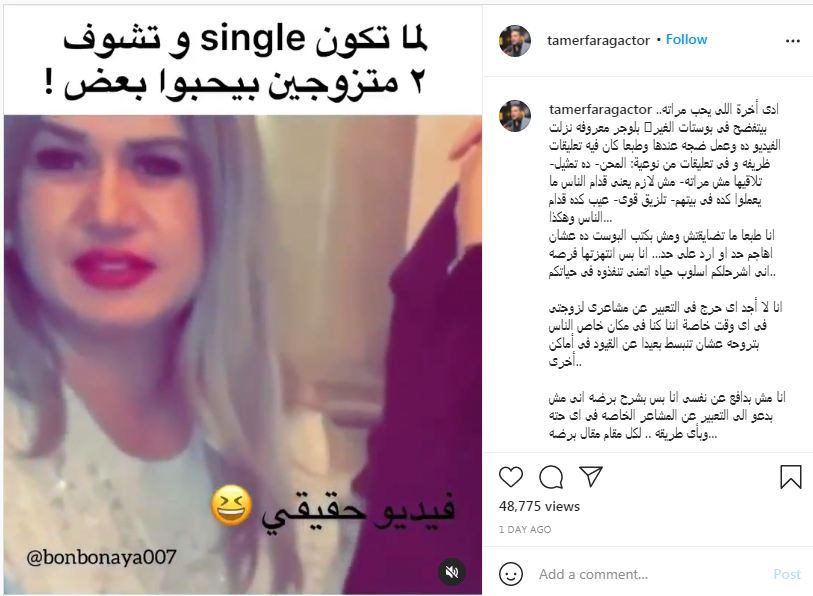The width and height of the screenshot is (813, 596).
Task: Save post with the bookmark icon
Action: (x=791, y=476)
